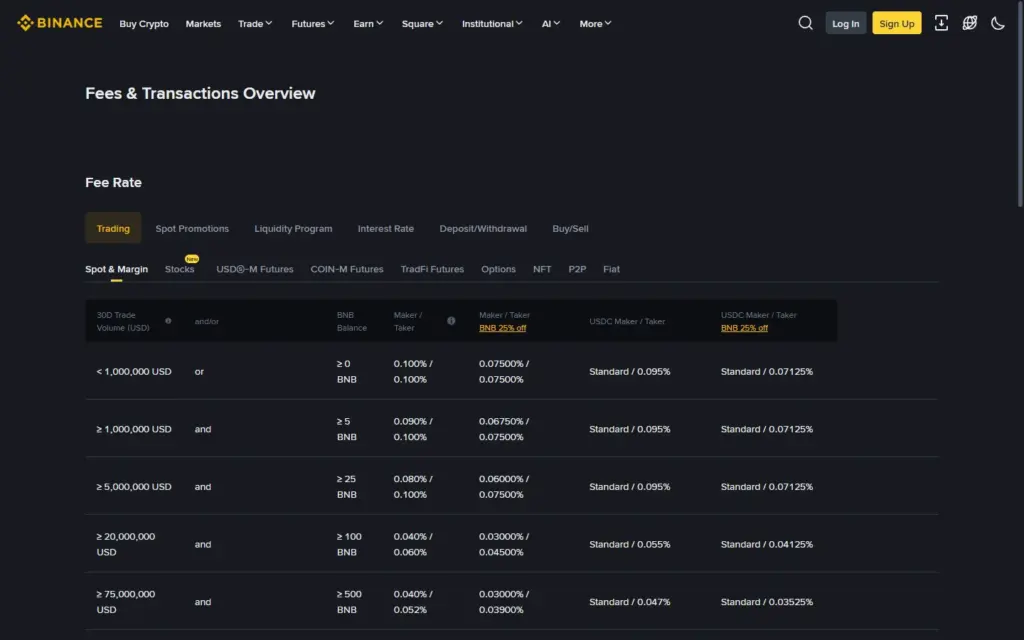Click the '0.080% / 0.100%' fee cell
Screen dimensions: 1024x640
tap(413, 487)
